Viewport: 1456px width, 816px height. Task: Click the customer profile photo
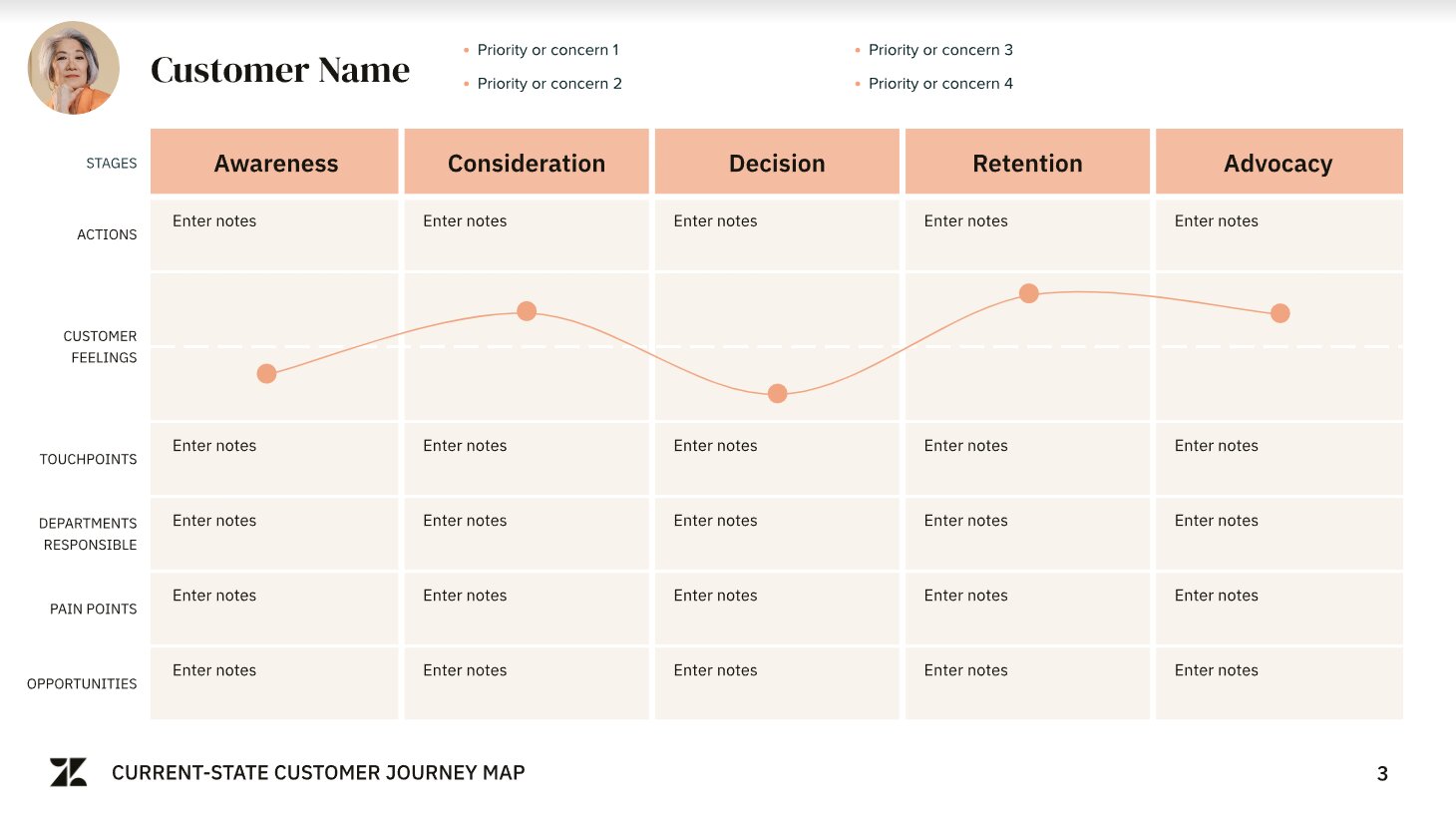(x=74, y=68)
